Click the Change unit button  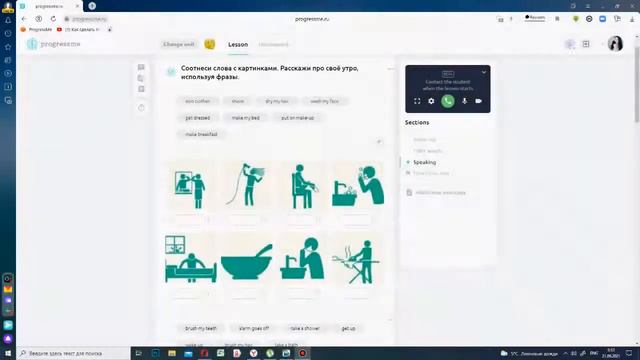click(179, 44)
